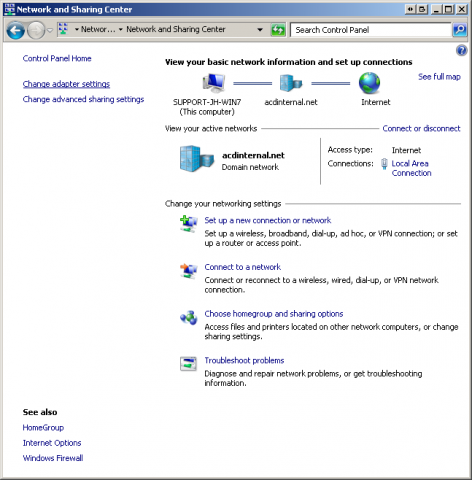
Task: Click the acdinternal.net bold network name
Action: point(253,155)
